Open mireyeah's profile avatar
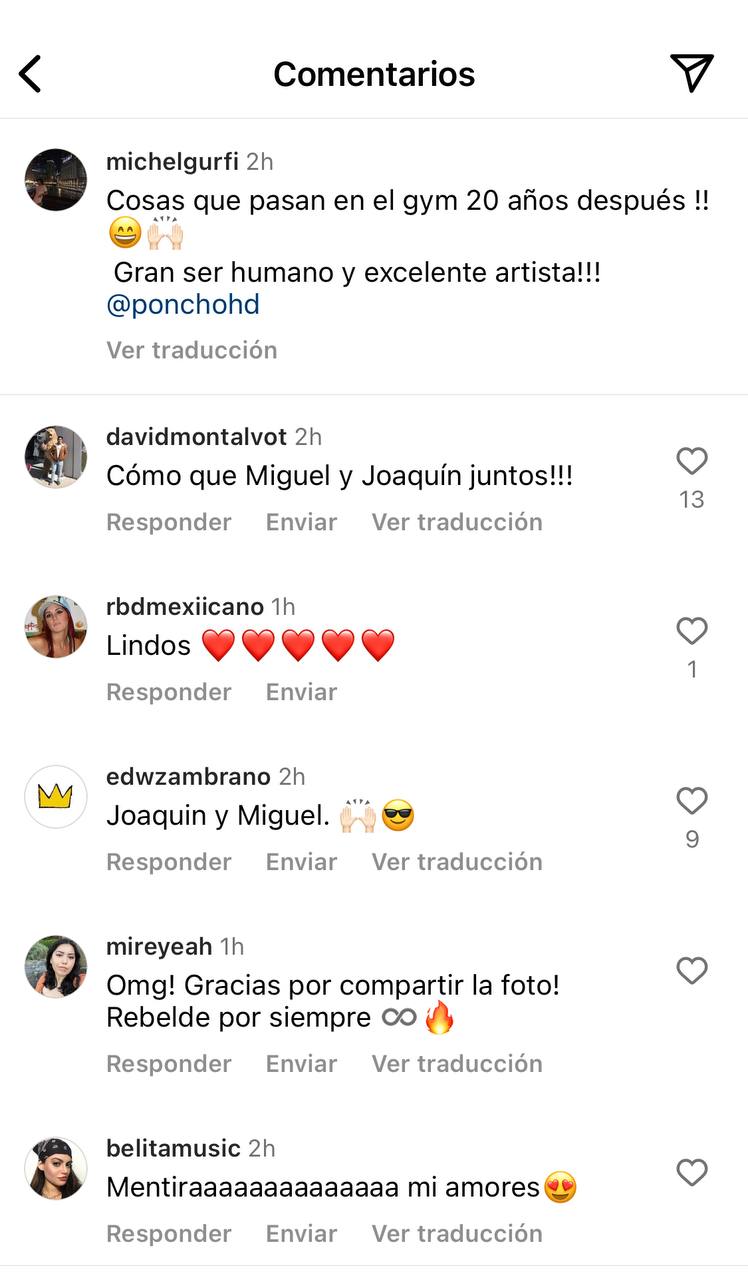The width and height of the screenshot is (748, 1280). [56, 967]
